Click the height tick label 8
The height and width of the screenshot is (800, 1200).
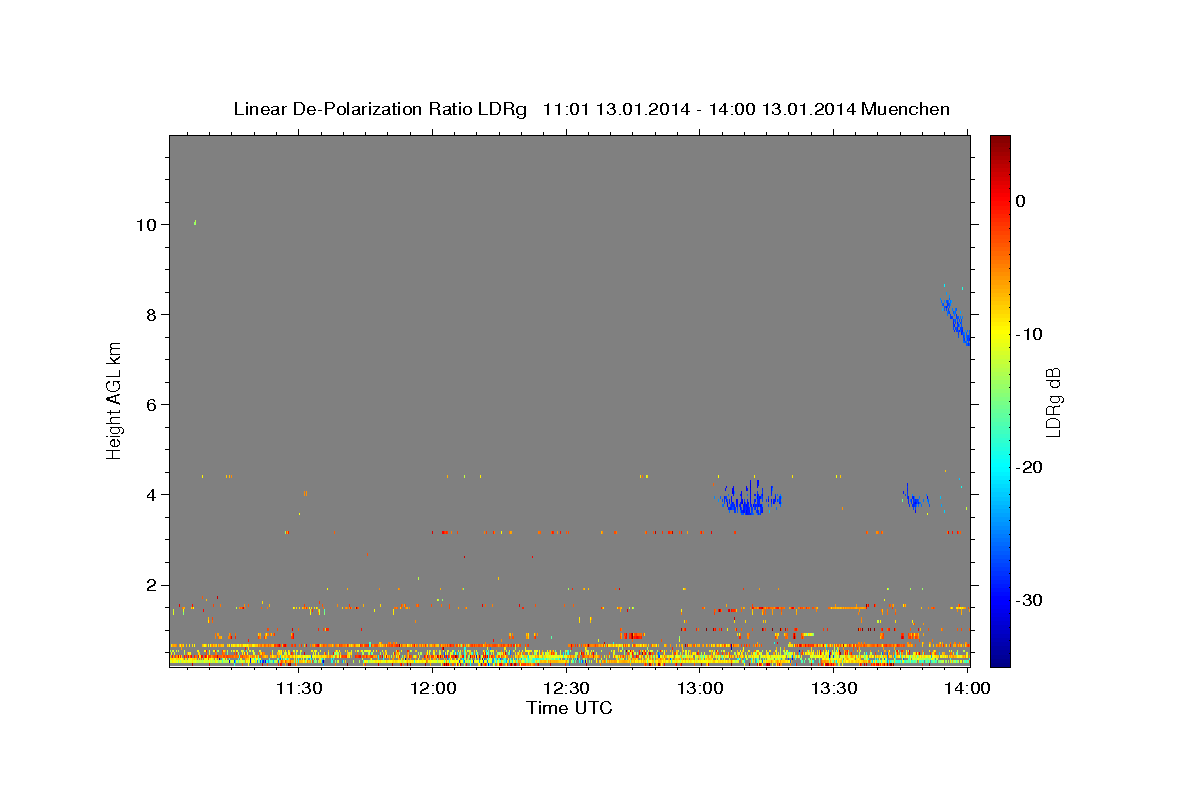[x=151, y=315]
